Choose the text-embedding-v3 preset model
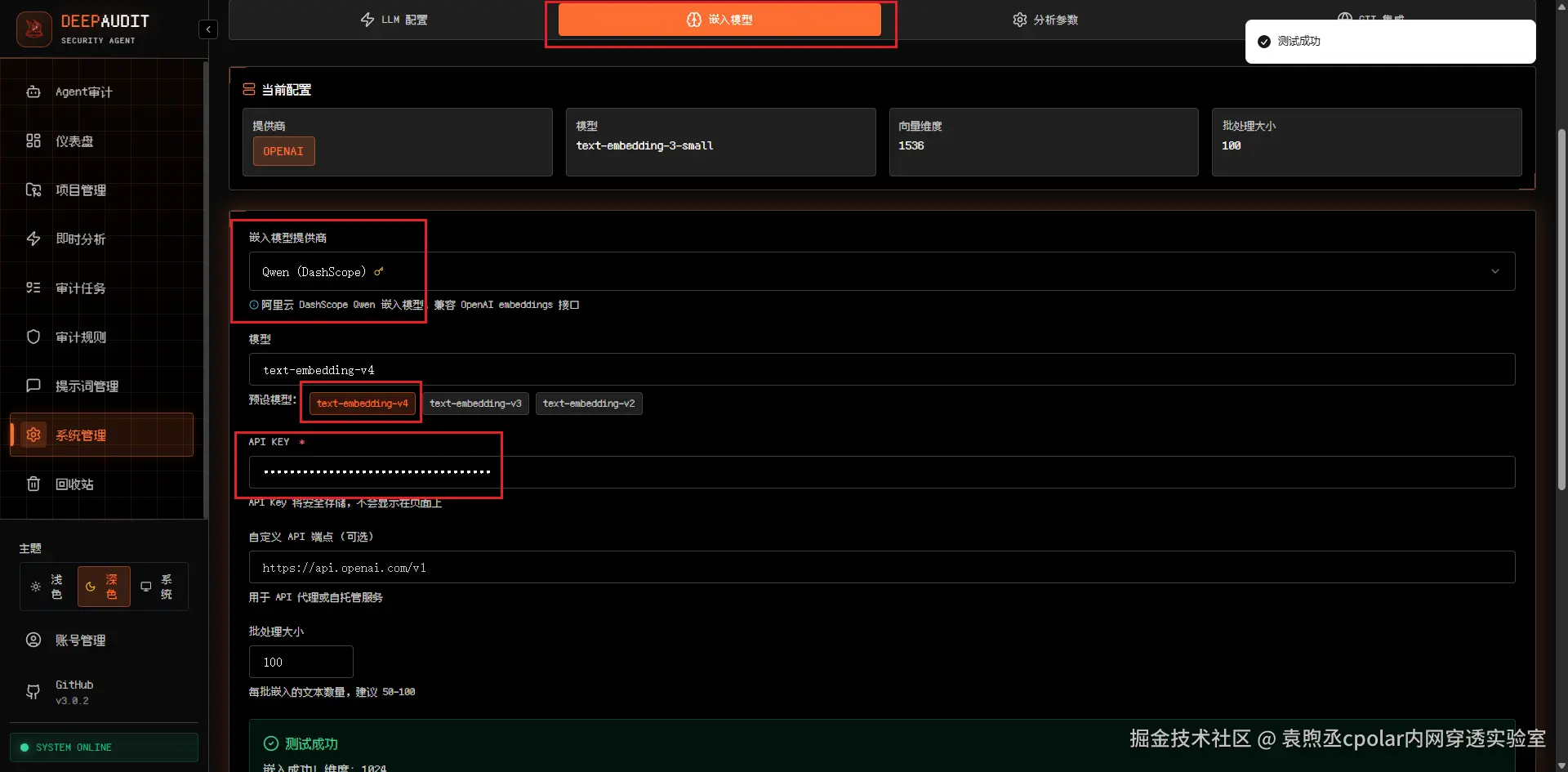 click(x=475, y=404)
